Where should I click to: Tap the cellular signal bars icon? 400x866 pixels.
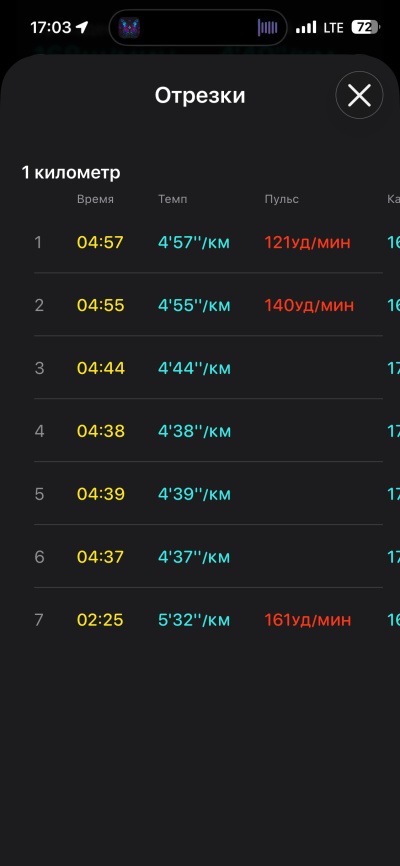tap(306, 27)
